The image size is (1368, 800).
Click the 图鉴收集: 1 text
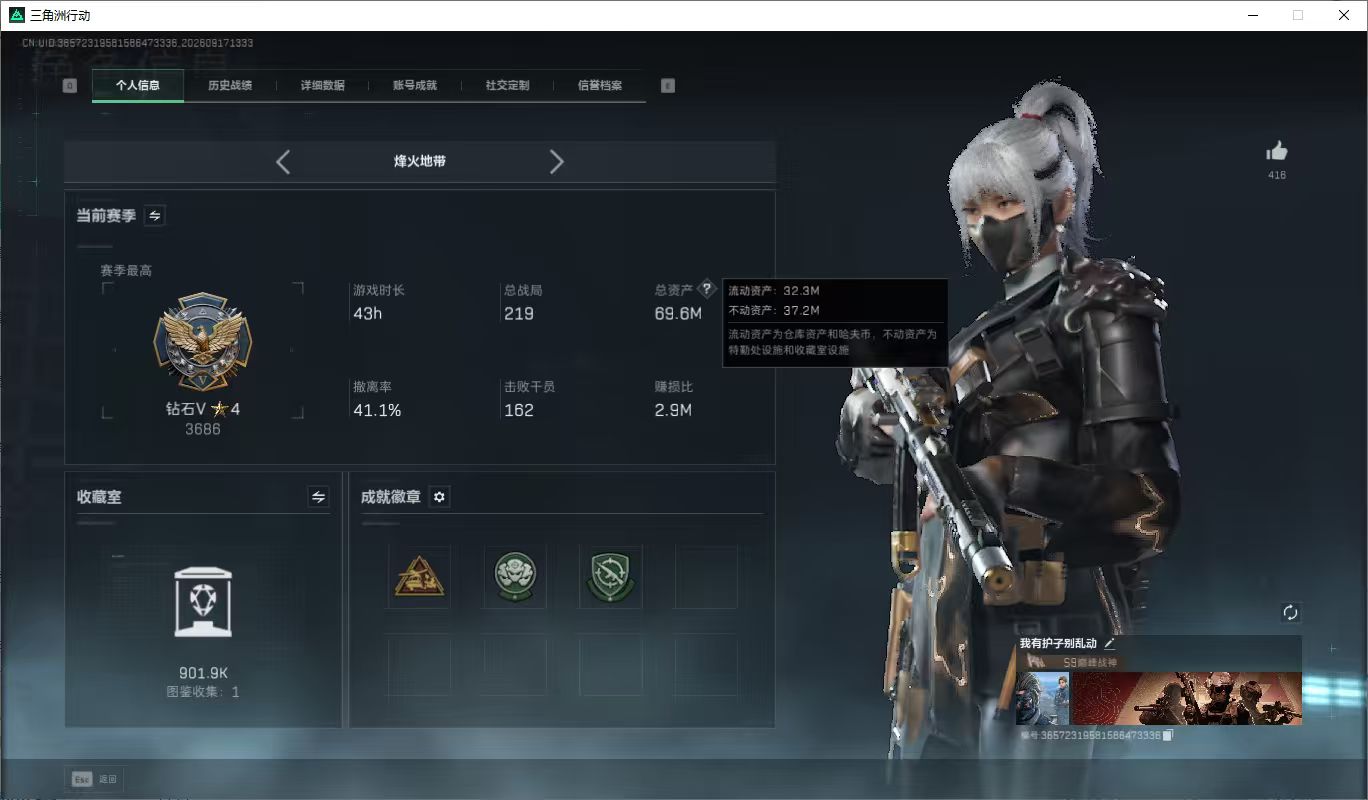(203, 692)
